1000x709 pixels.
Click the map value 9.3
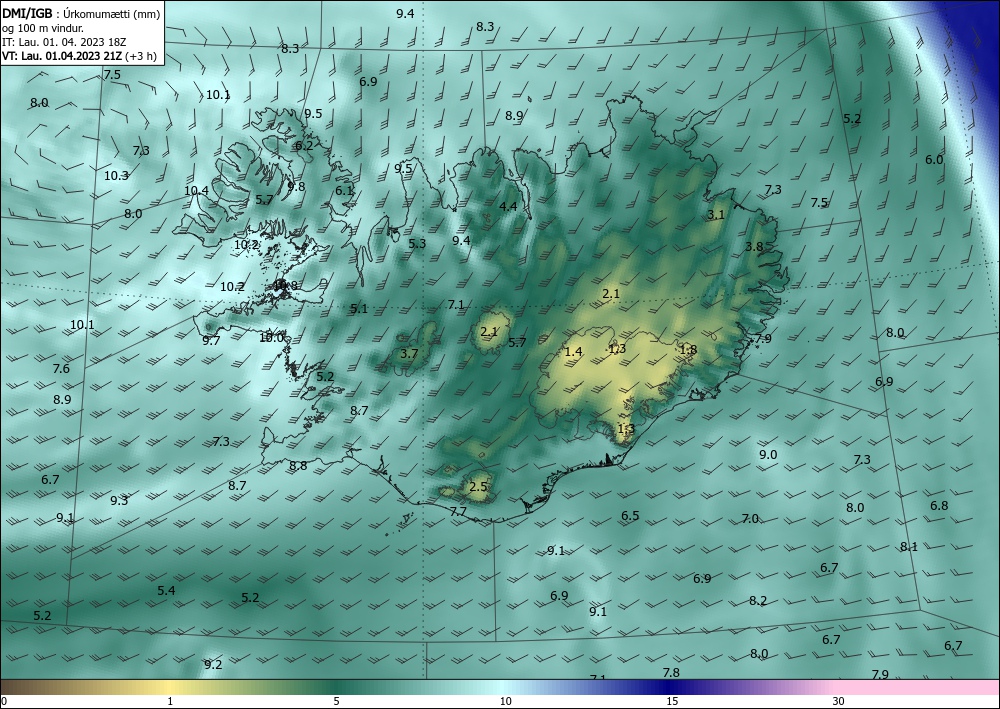click(119, 501)
